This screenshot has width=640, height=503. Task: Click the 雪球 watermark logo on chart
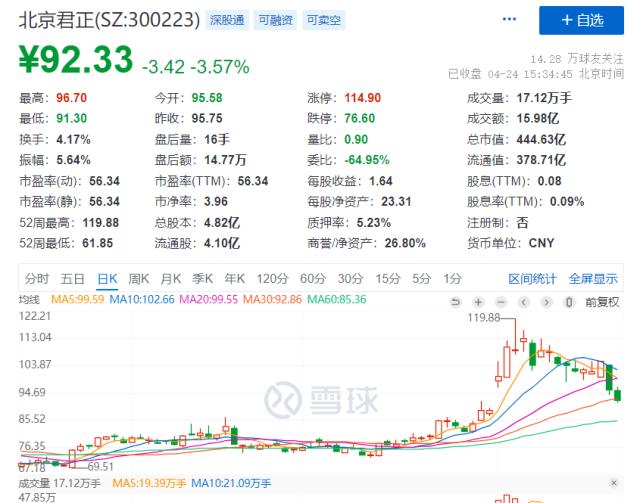pos(321,400)
